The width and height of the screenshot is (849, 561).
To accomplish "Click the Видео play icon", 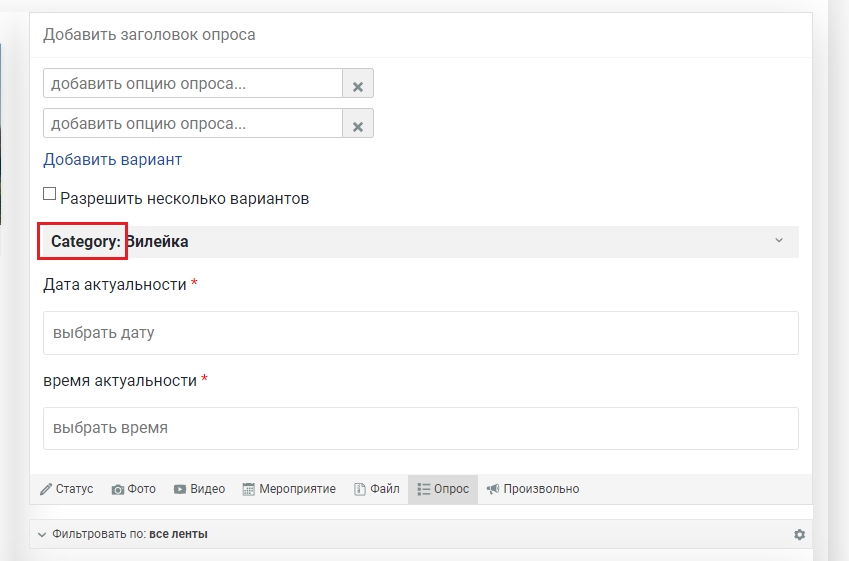I will click(x=180, y=490).
